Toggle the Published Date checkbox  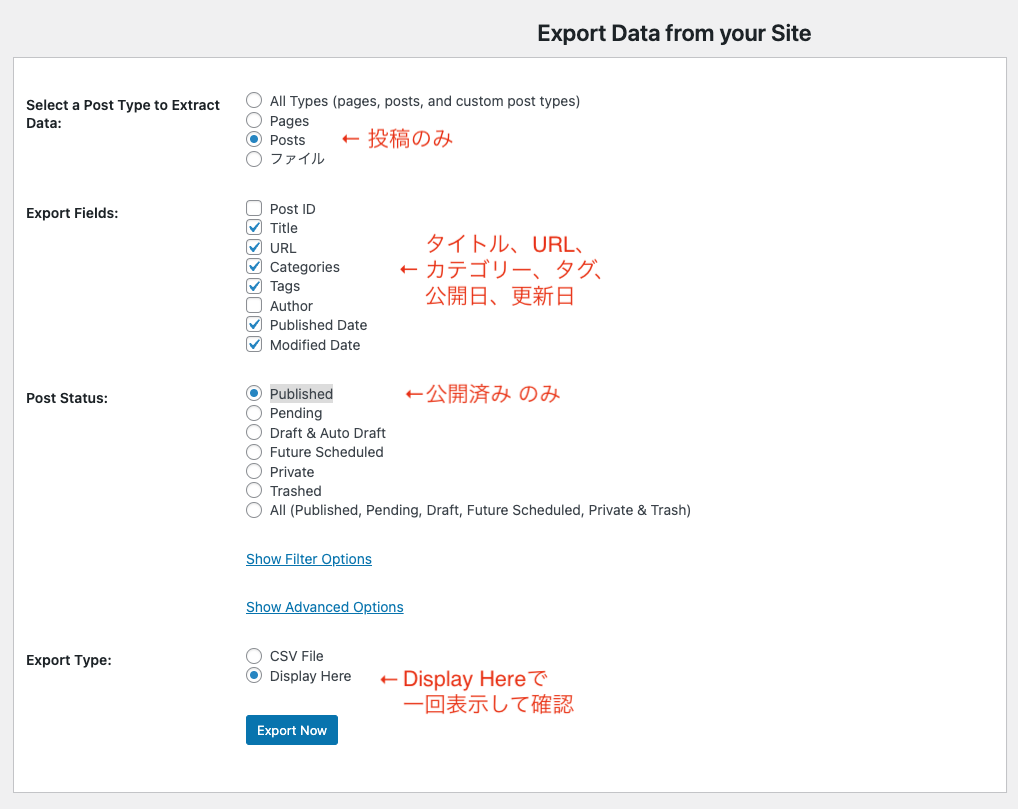click(254, 325)
